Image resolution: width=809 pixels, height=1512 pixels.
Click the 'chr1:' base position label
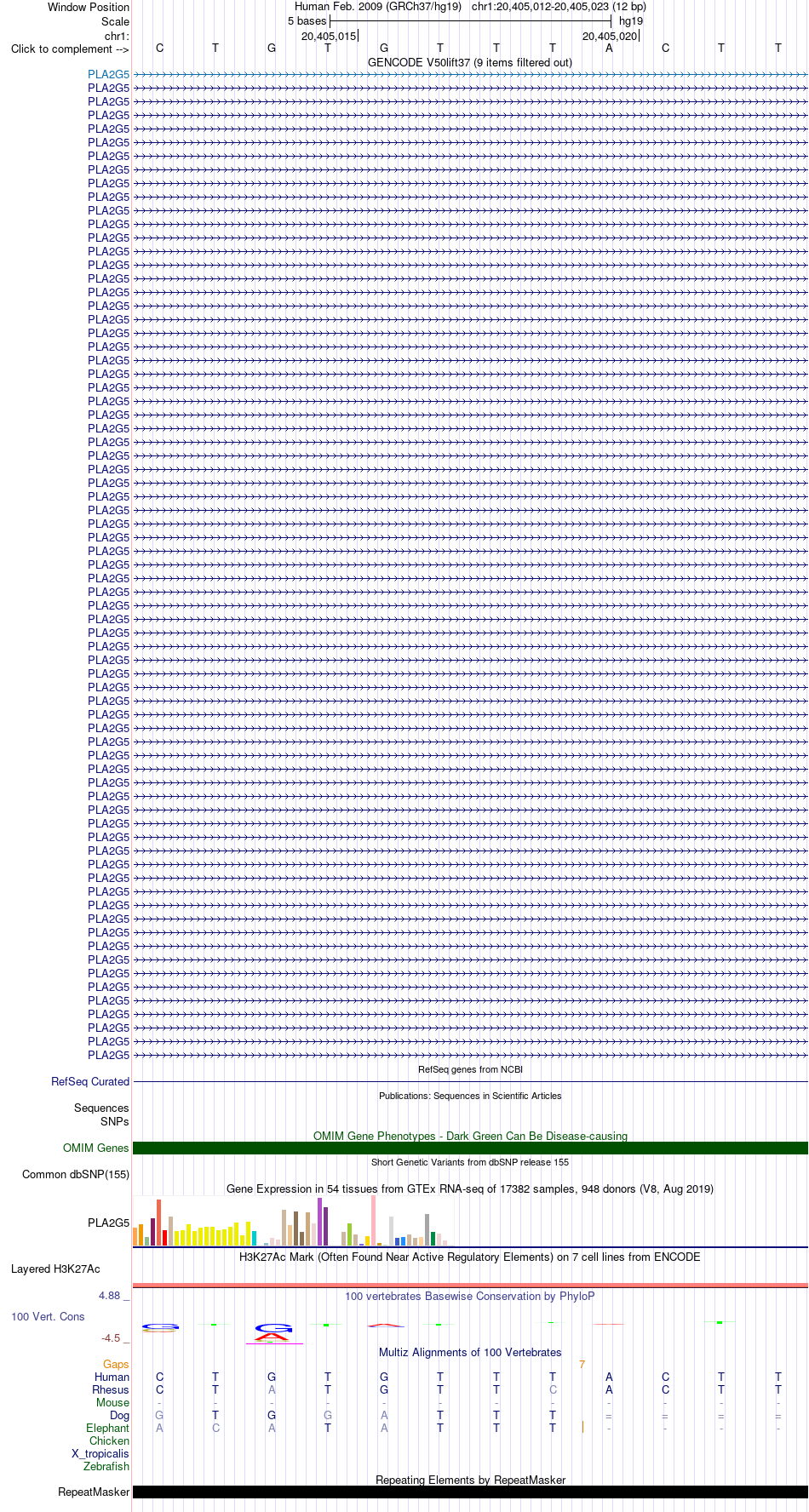(117, 36)
